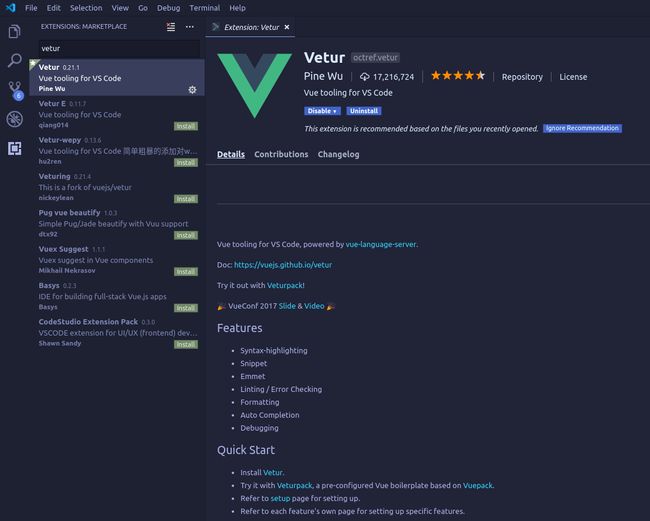Screen dimensions: 650x521
Task: Open the Edit menu
Action: pyautogui.click(x=53, y=8)
